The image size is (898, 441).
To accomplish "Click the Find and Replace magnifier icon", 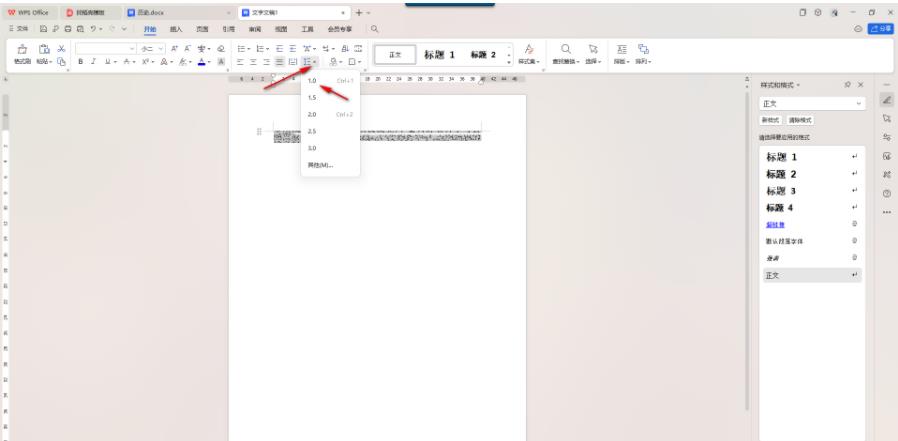I will 566,49.
